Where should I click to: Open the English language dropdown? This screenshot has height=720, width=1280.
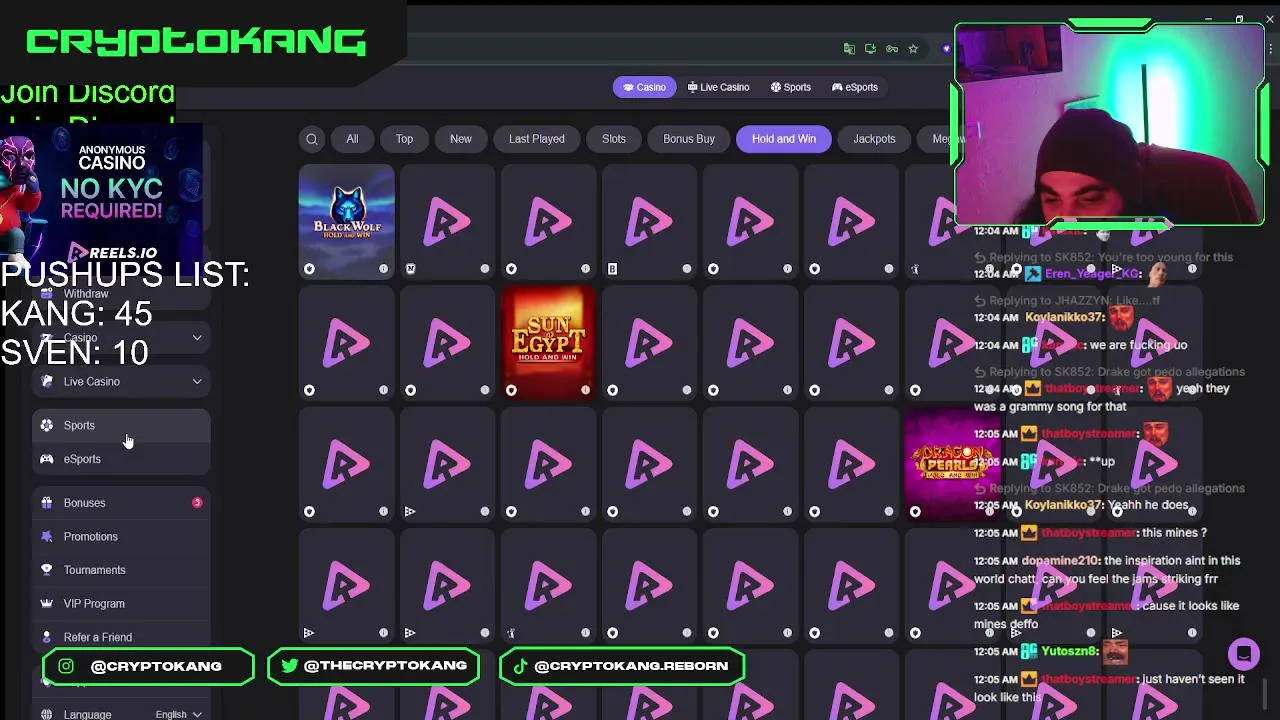pyautogui.click(x=178, y=714)
